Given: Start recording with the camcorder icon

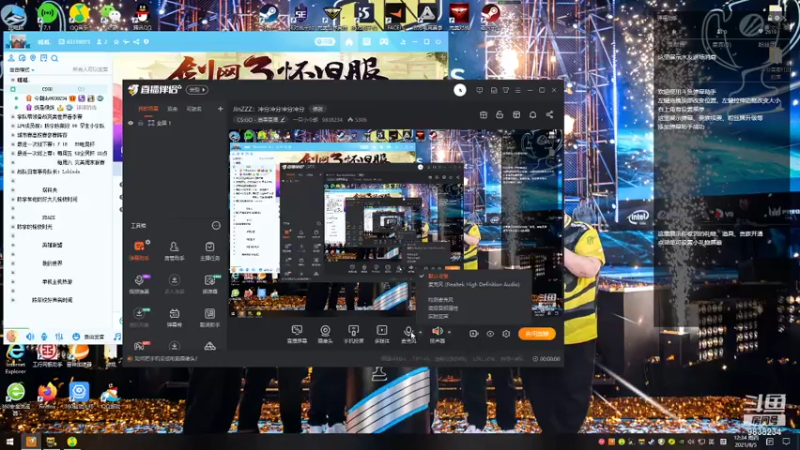Looking at the screenshot, I should tap(473, 334).
